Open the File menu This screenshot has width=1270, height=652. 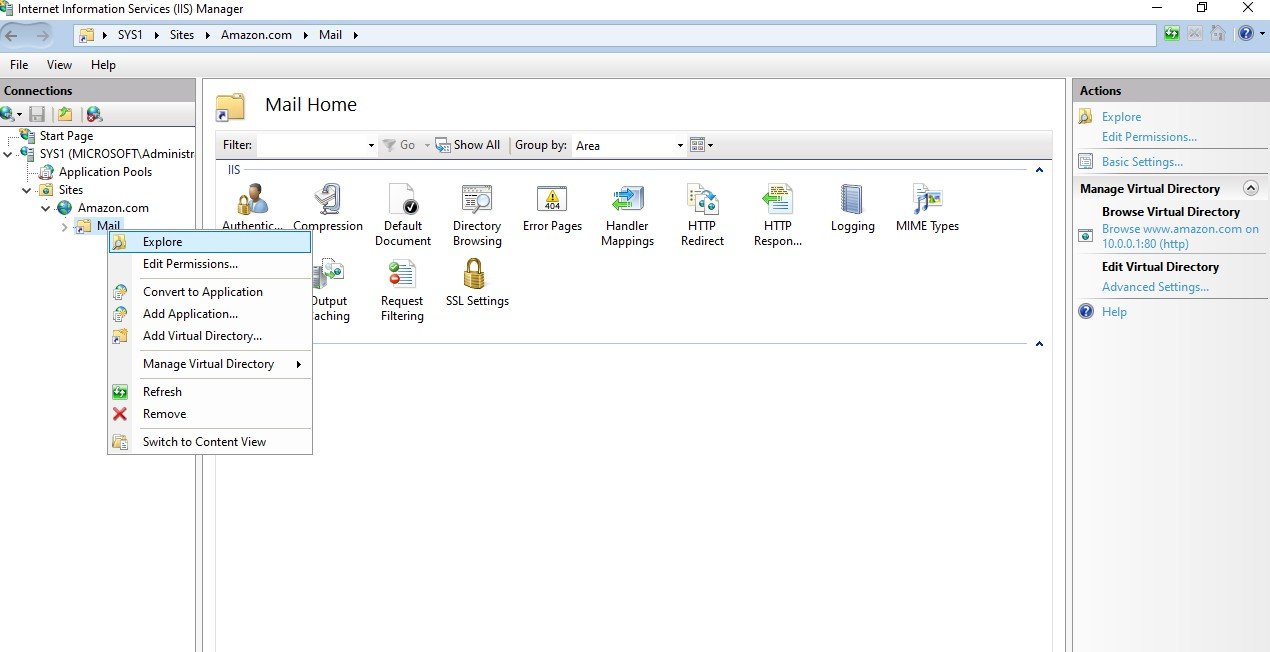(19, 65)
